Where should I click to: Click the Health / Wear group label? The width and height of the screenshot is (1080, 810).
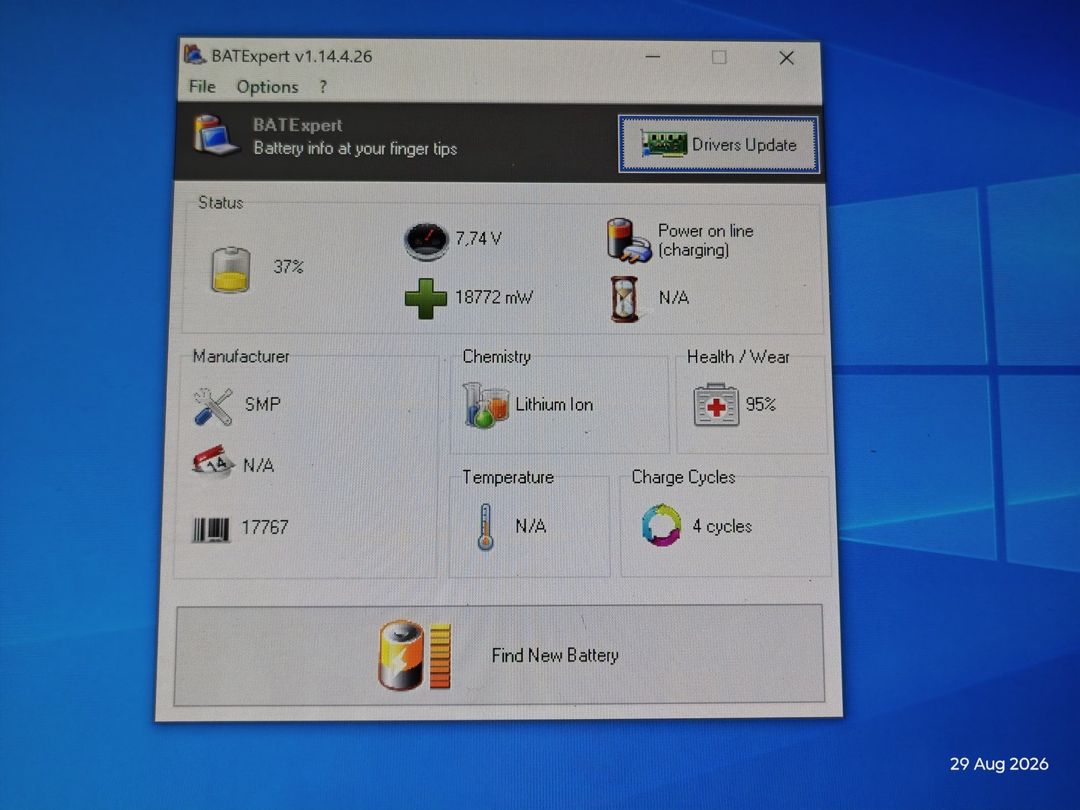pyautogui.click(x=738, y=357)
